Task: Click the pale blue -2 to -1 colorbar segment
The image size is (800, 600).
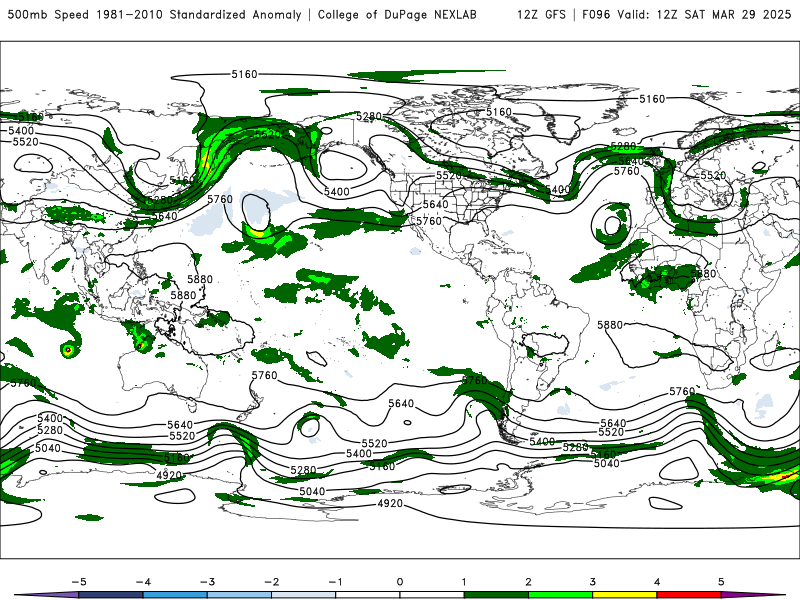Action: [304, 595]
